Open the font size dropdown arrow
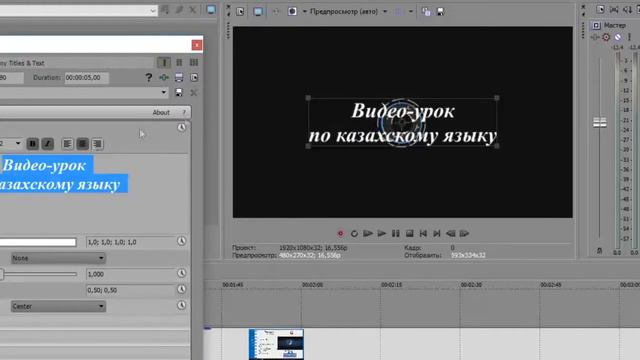This screenshot has width=640, height=360. click(x=18, y=143)
